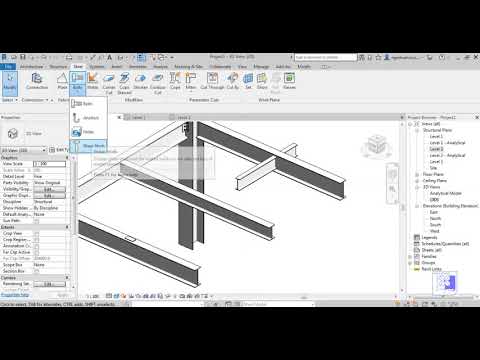
Task: Collapse the Camera properties section
Action: [67, 278]
